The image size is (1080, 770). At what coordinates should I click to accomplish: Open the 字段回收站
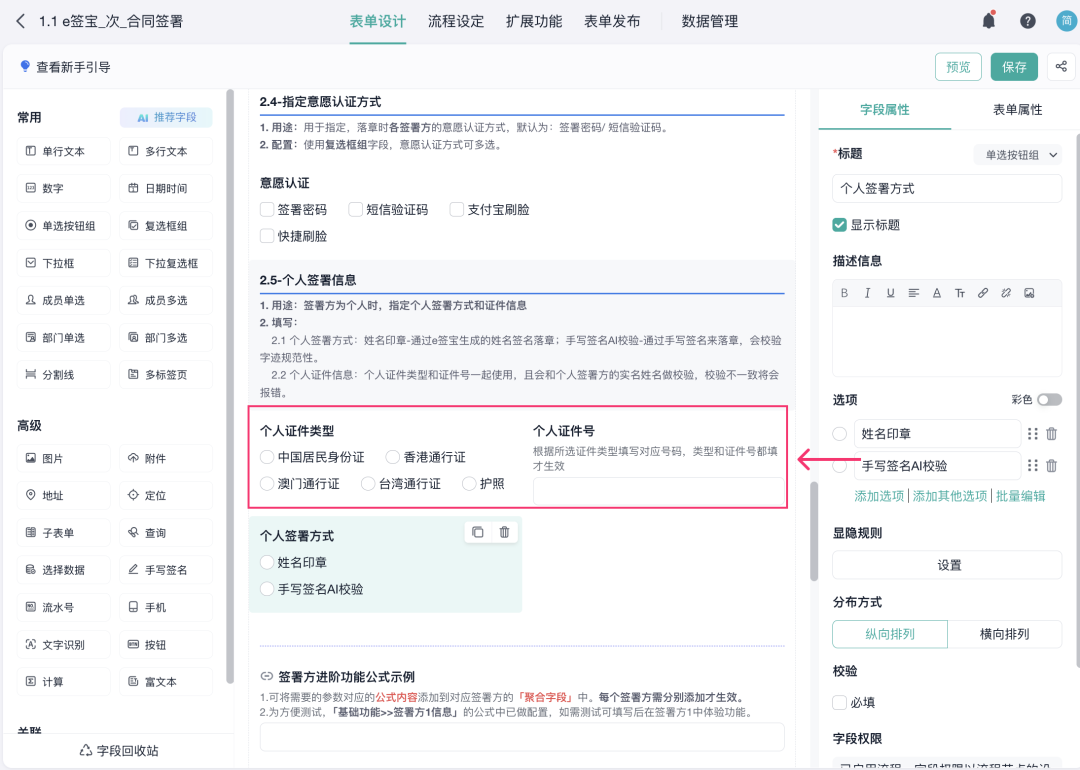[119, 751]
